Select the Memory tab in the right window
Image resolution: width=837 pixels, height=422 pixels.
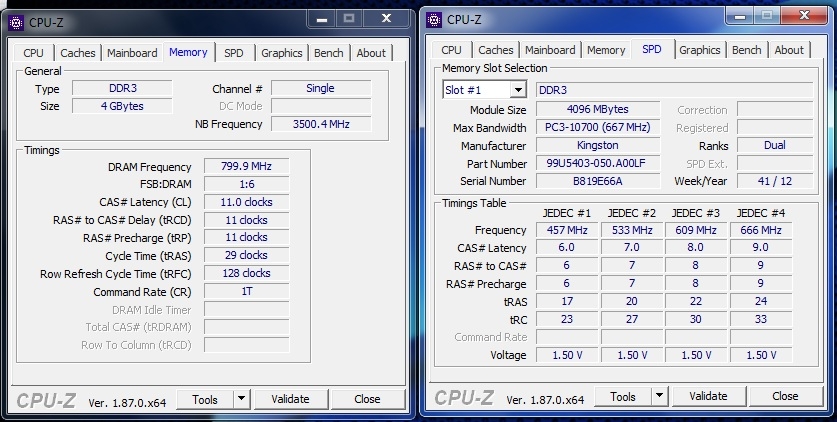606,50
